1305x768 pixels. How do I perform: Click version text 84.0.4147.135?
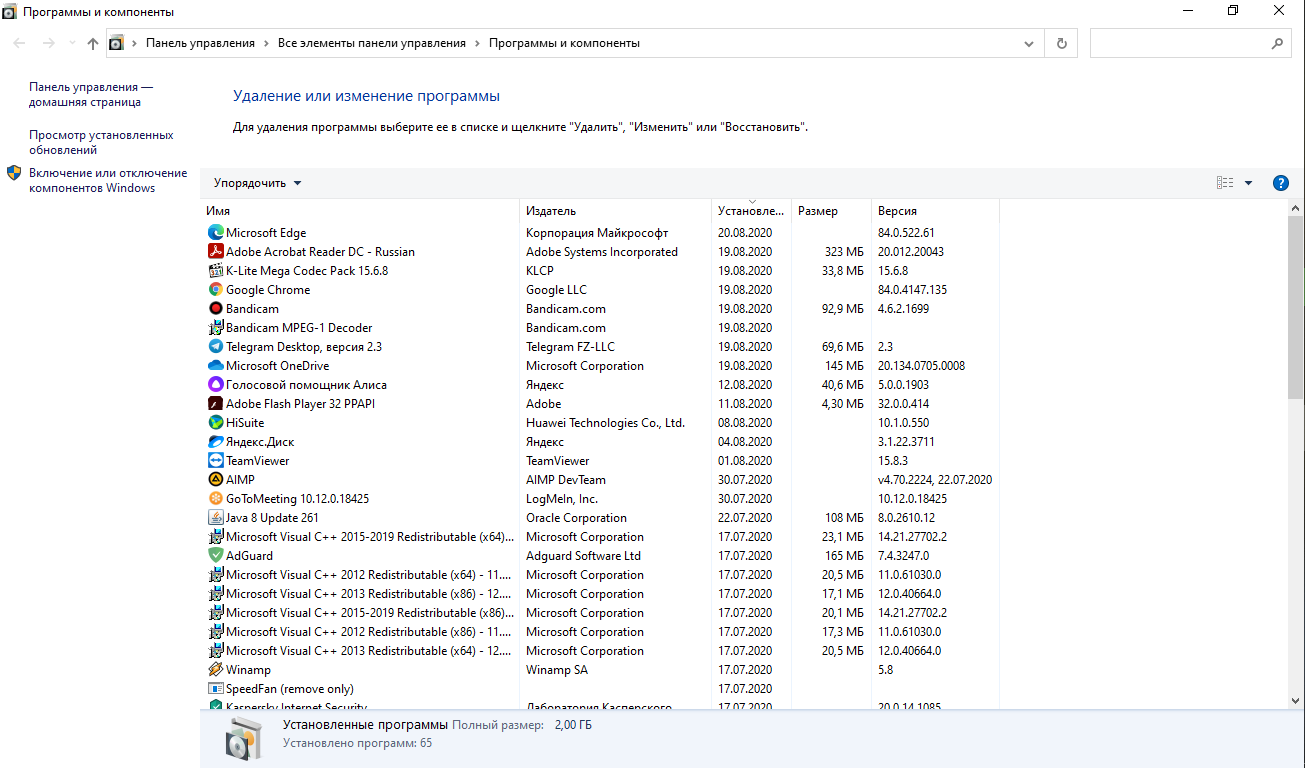tap(912, 290)
